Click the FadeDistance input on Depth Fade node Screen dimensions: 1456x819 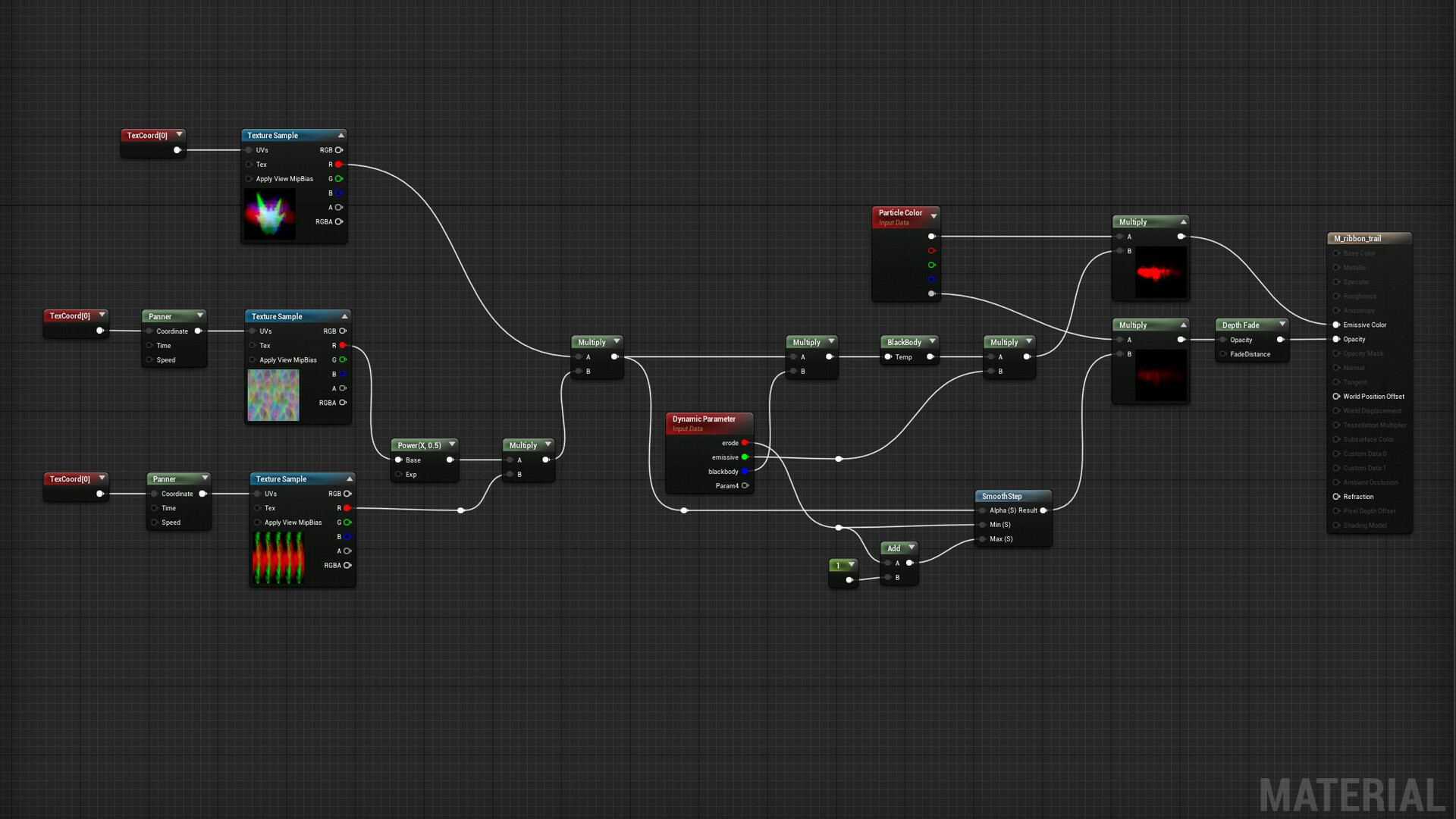point(1224,354)
